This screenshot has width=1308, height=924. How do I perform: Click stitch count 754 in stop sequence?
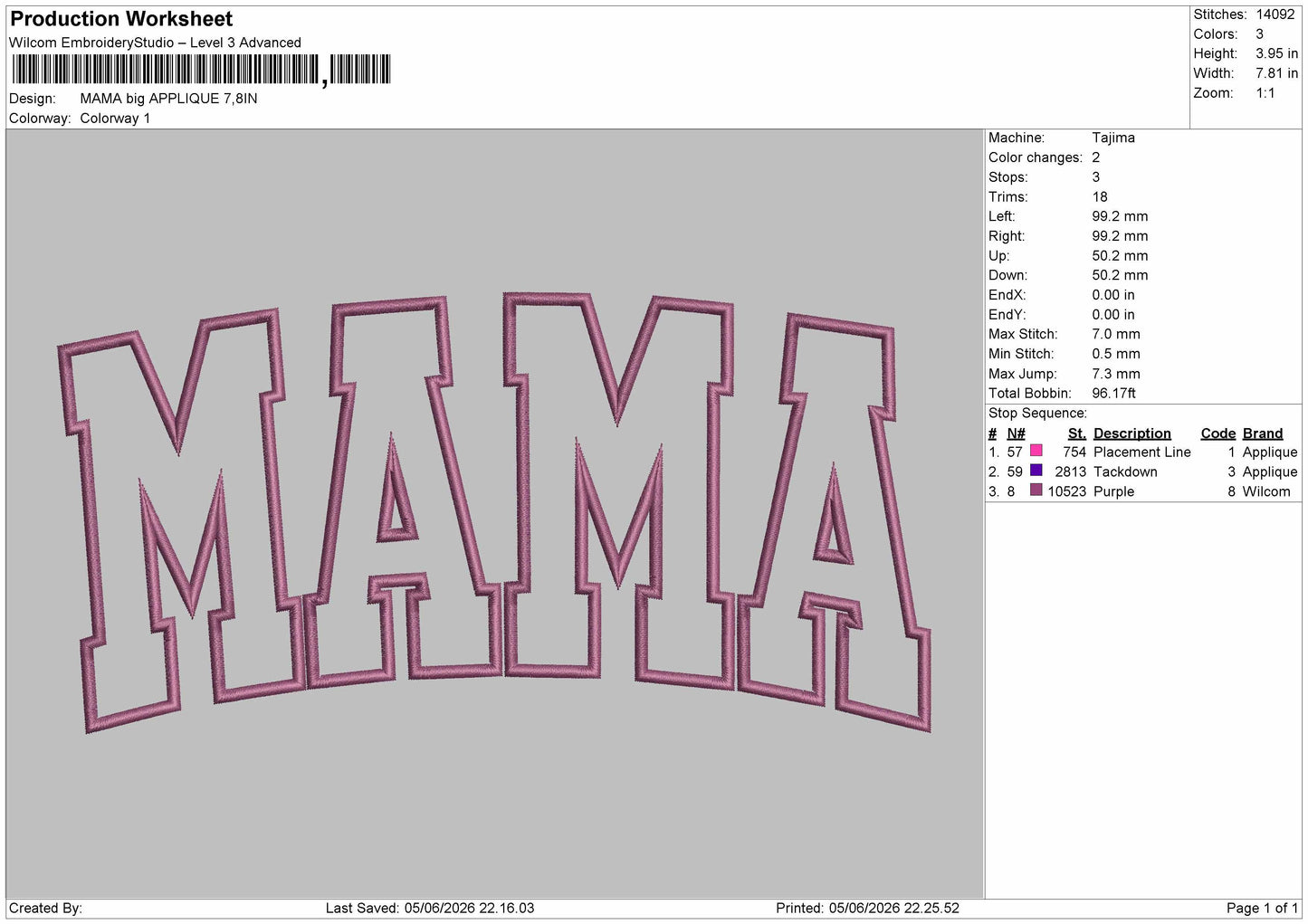point(1074,452)
